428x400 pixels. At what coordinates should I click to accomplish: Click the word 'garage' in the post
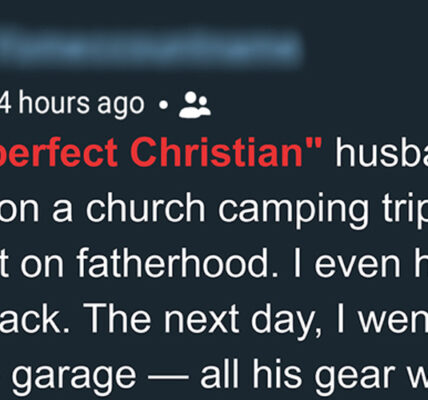[74, 377]
